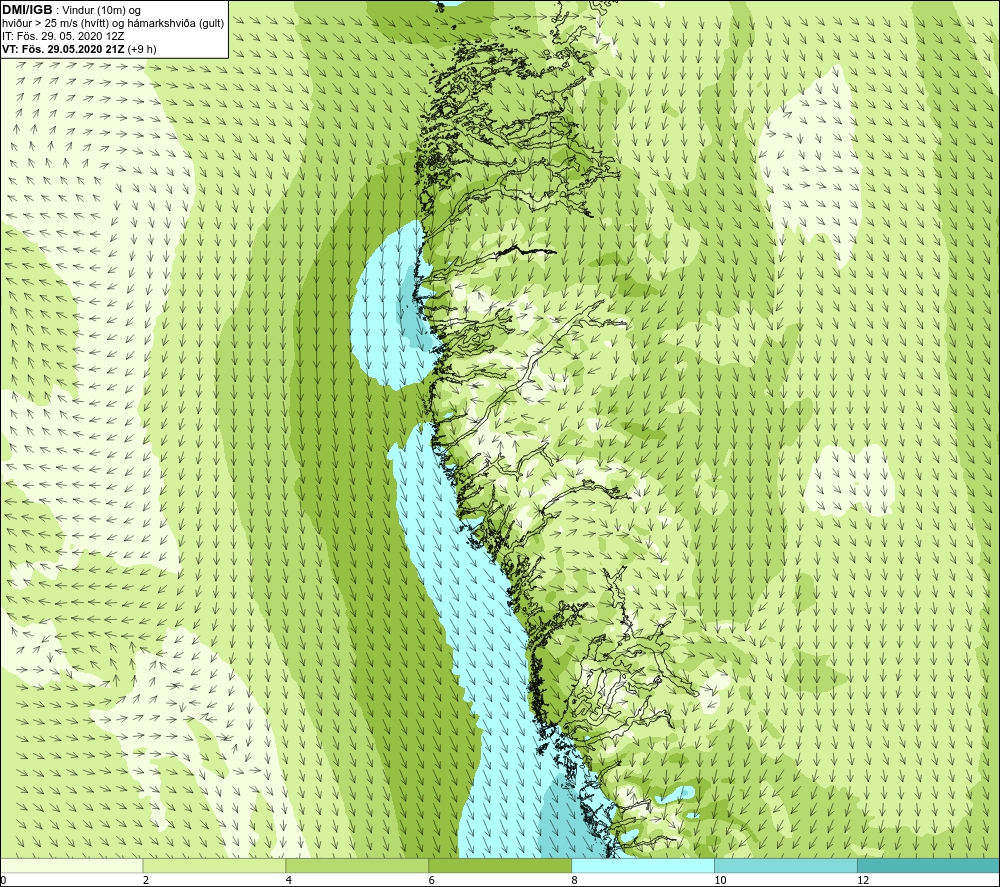Click the "0" label on the wind scale
Image resolution: width=1000 pixels, height=887 pixels.
(x=3, y=880)
